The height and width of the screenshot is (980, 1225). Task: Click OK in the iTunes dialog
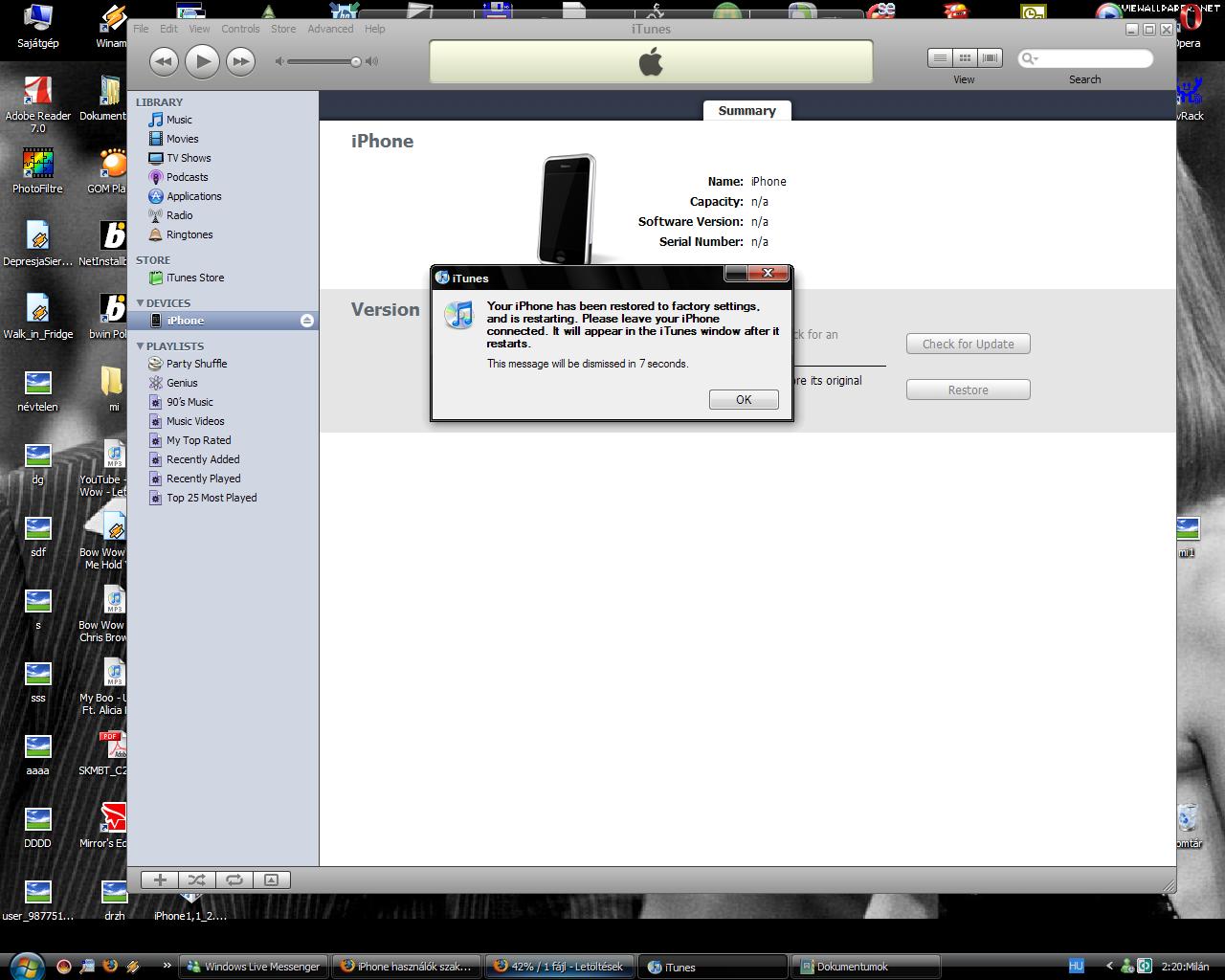point(744,400)
